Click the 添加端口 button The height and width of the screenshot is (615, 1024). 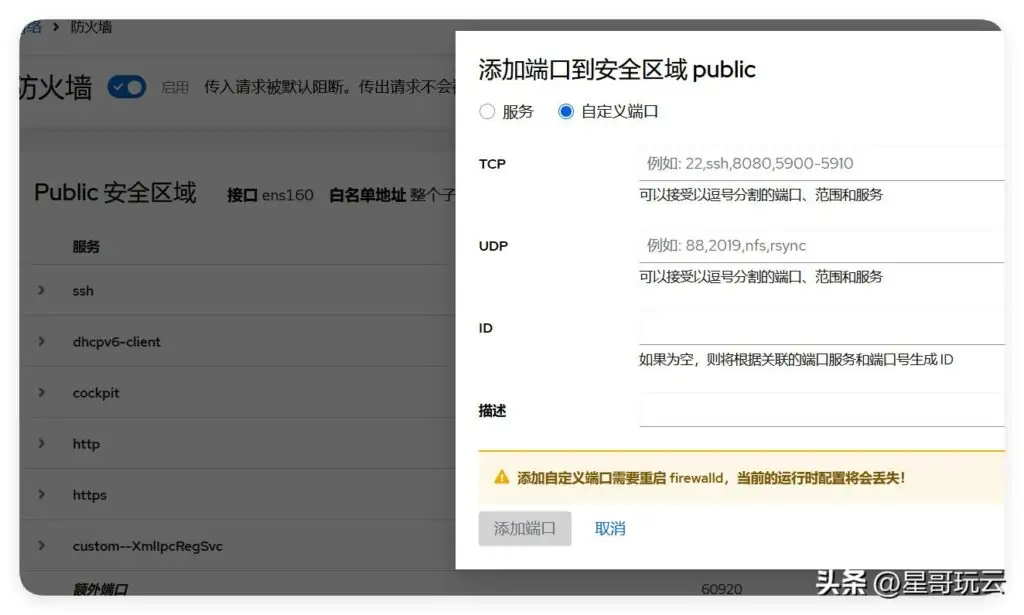point(524,528)
